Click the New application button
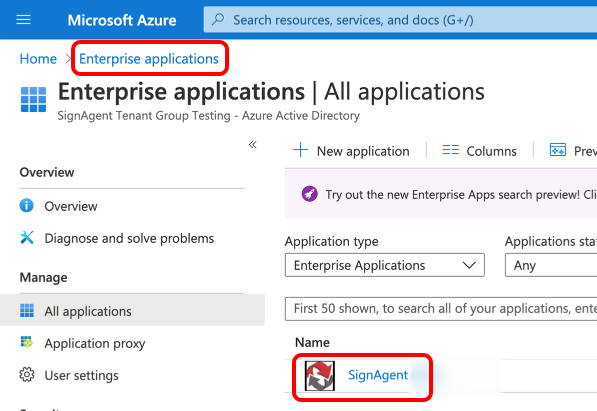 351,151
